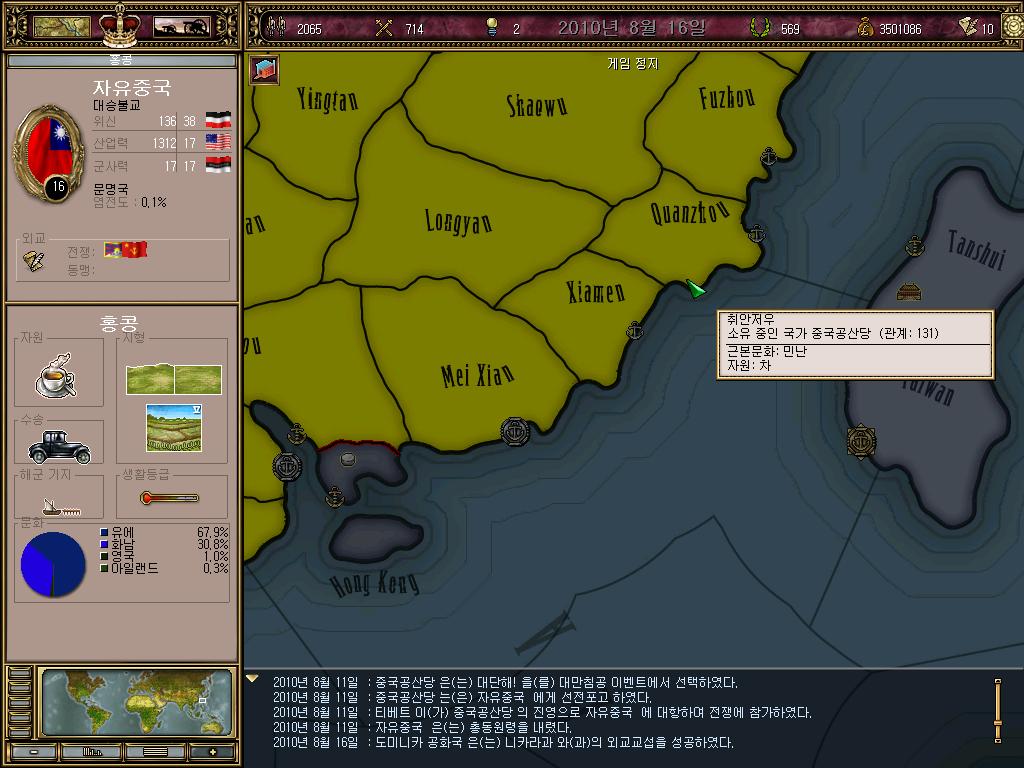Click the building view icon on map
The width and height of the screenshot is (1024, 768).
[x=264, y=69]
